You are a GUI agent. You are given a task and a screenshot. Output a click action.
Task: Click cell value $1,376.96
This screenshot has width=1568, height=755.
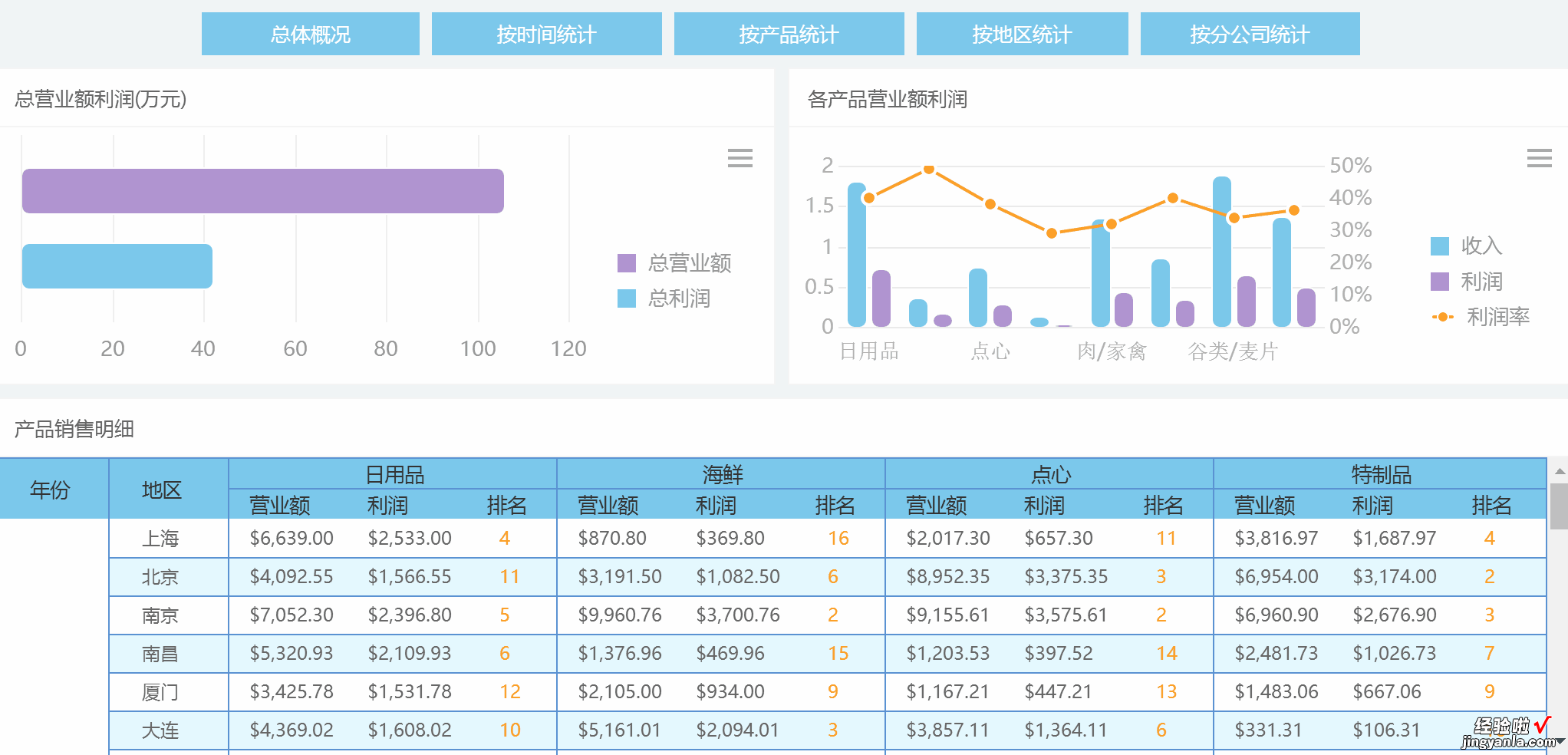[x=620, y=654]
